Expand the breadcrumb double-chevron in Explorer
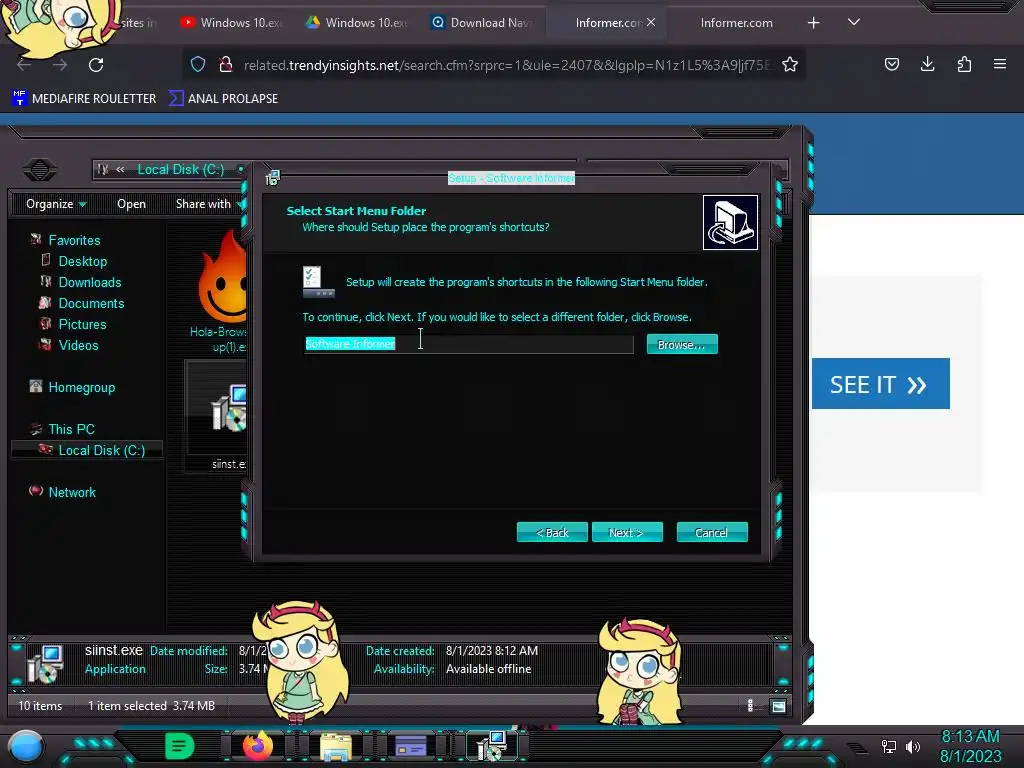Screen dimensions: 1024x768 pyautogui.click(x=120, y=169)
